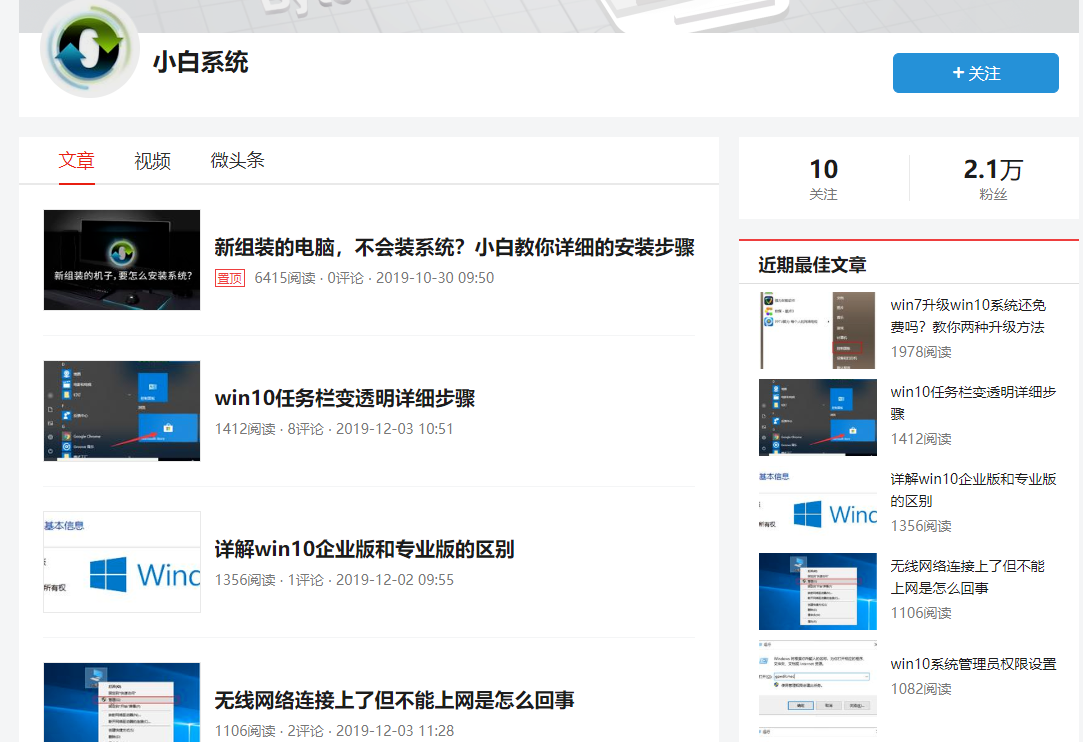Open sidebar article win10系统管理员权限设置
This screenshot has height=742, width=1083.
(973, 664)
